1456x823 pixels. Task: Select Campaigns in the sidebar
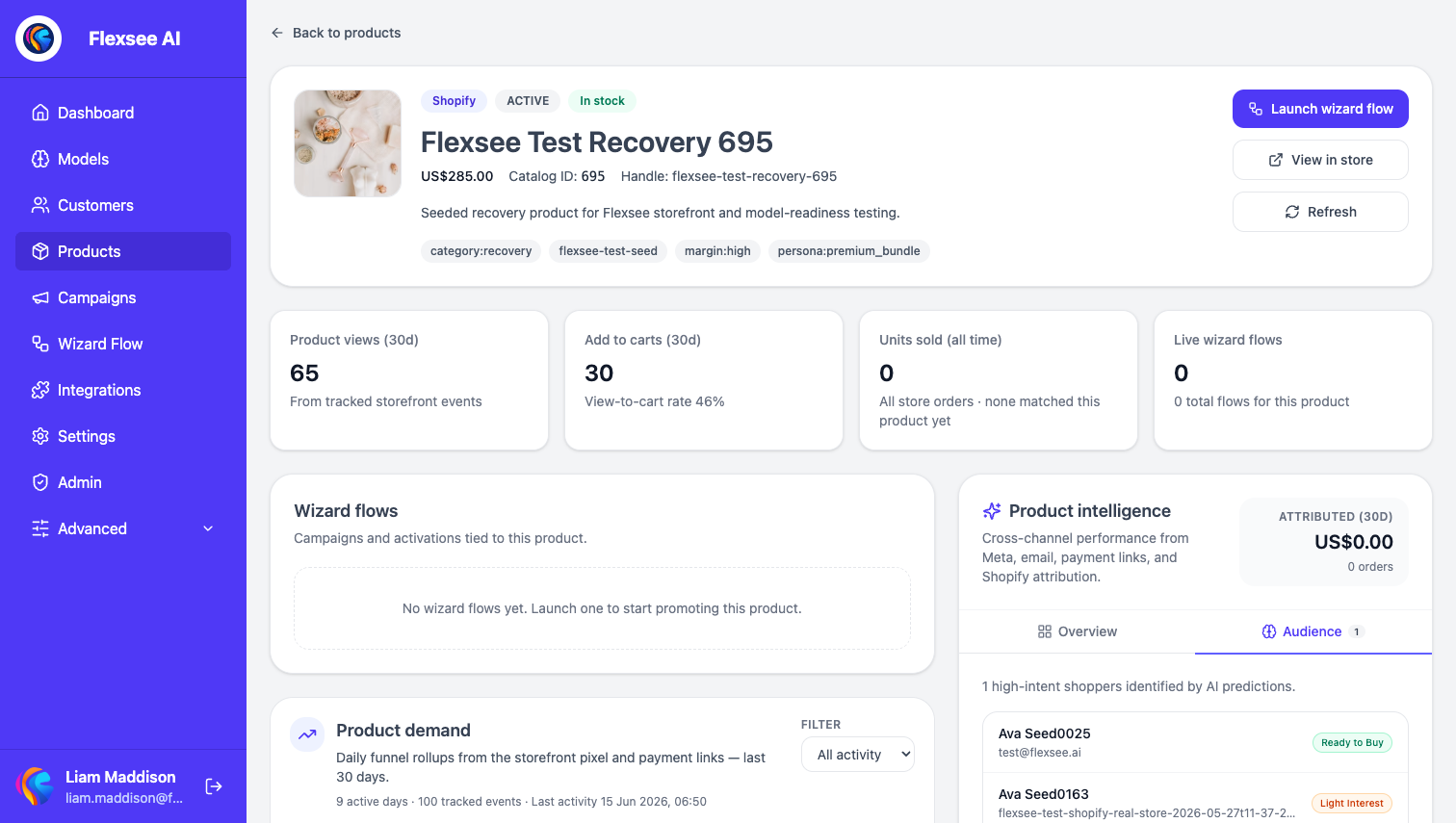123,297
